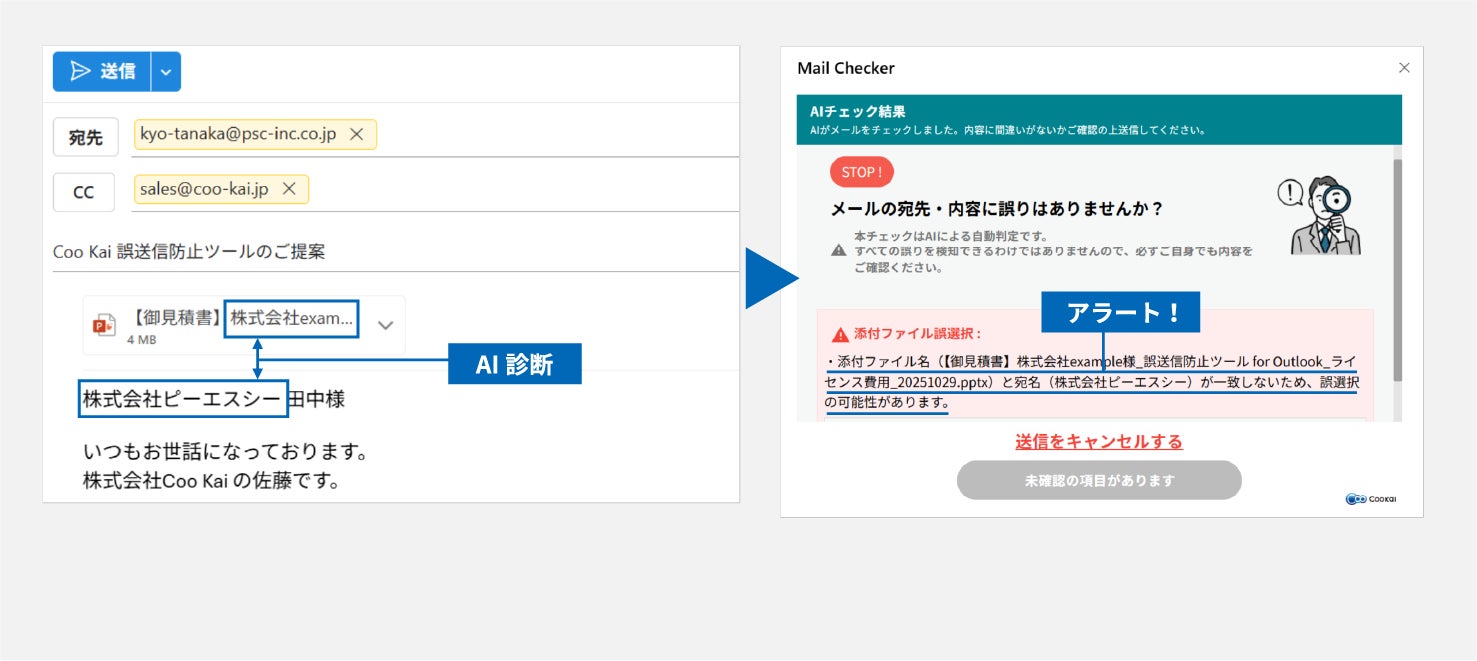Click the 宛先 recipient button
Screen dimensions: 1477x661
coord(86,138)
